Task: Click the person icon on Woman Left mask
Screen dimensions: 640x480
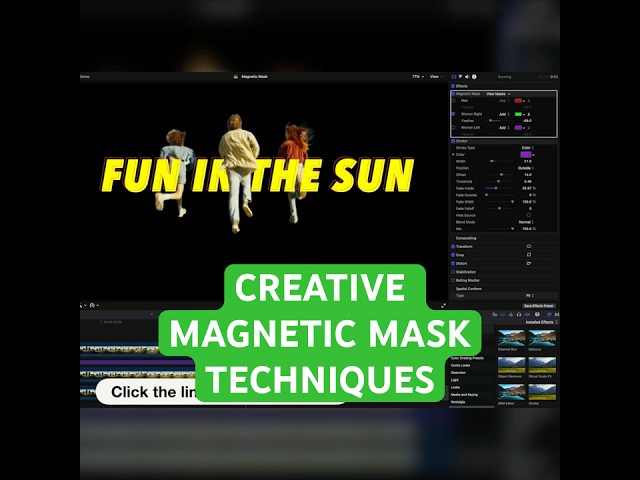Action: coord(529,128)
